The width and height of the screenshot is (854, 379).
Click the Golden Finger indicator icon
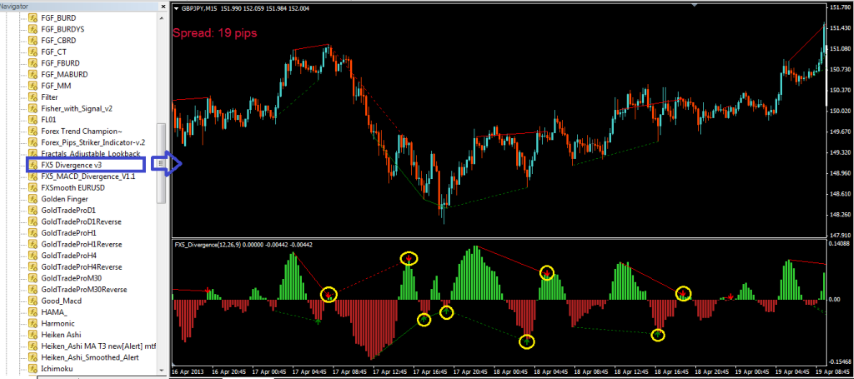tap(33, 199)
